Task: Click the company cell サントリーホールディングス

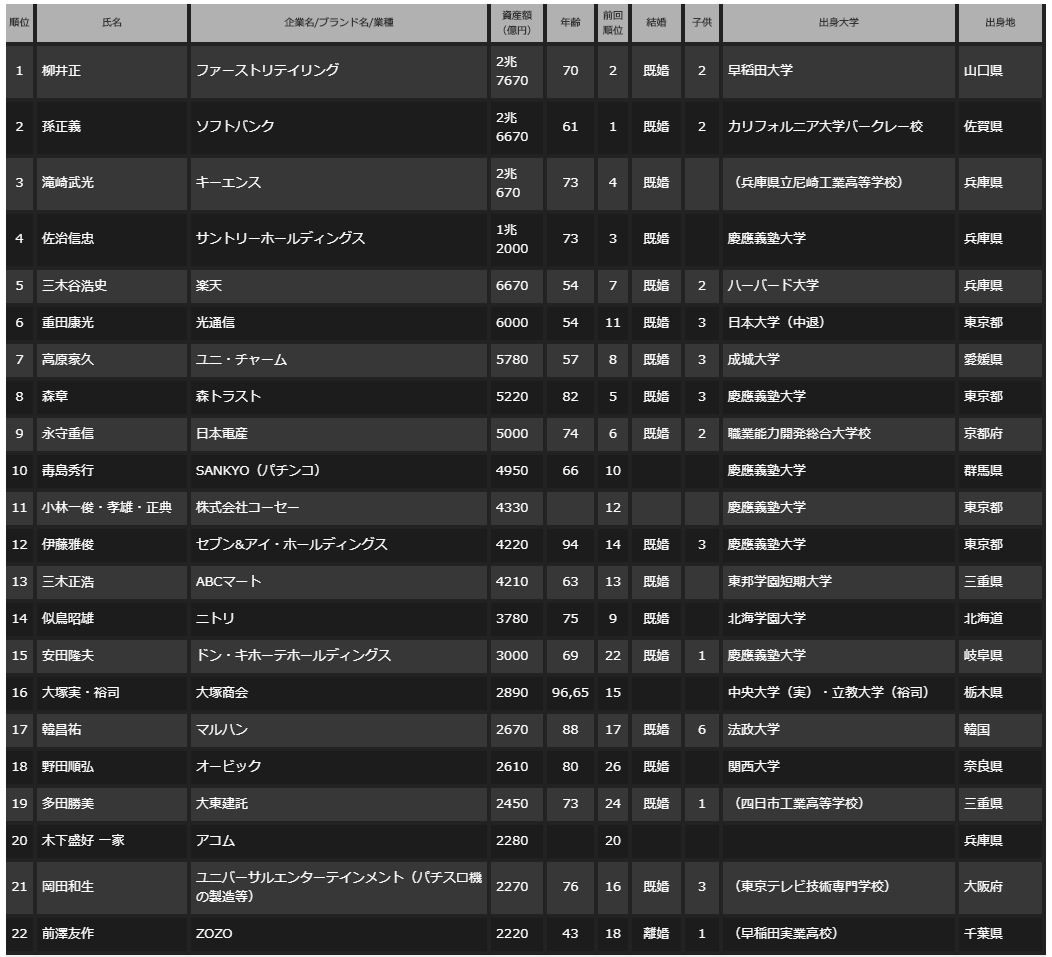Action: [x=339, y=238]
